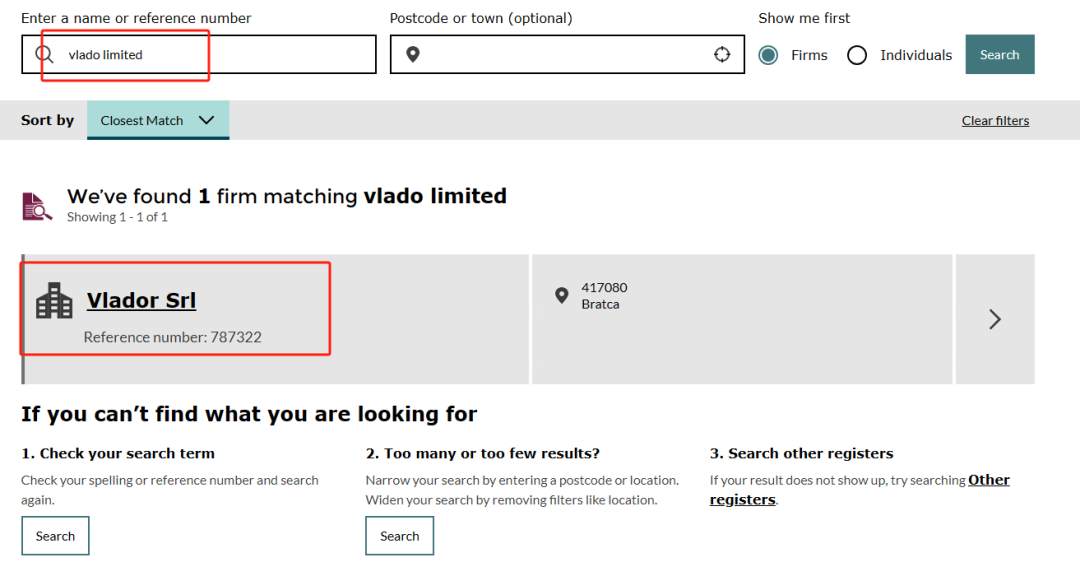The image size is (1080, 576).
Task: Click the building icon beside Vlador Srl
Action: tap(54, 301)
